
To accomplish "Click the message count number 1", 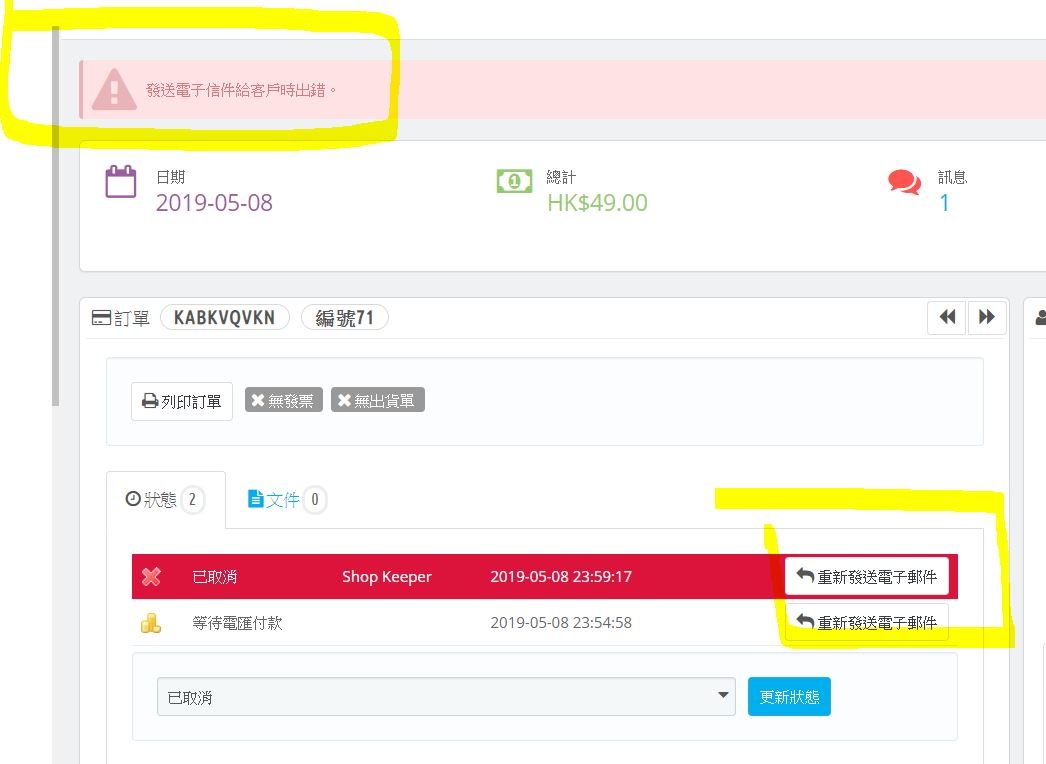I will [944, 203].
